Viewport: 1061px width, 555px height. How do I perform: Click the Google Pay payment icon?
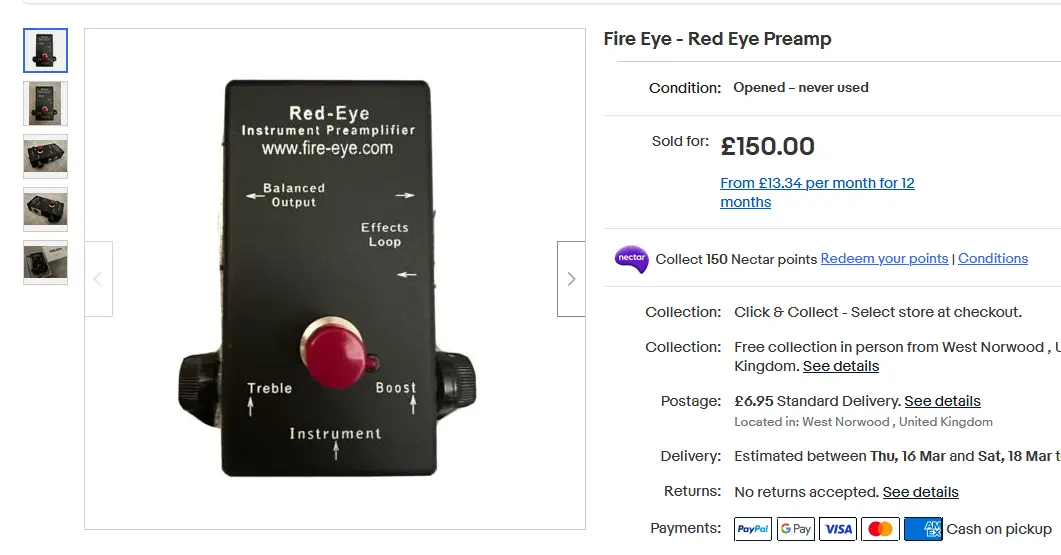(x=796, y=529)
